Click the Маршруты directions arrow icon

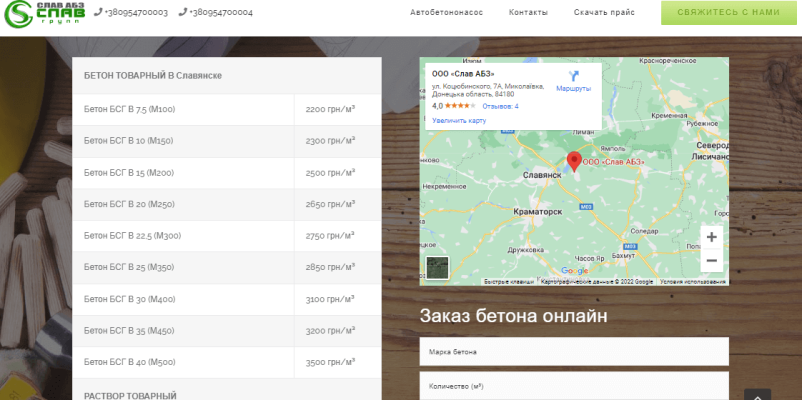point(573,76)
